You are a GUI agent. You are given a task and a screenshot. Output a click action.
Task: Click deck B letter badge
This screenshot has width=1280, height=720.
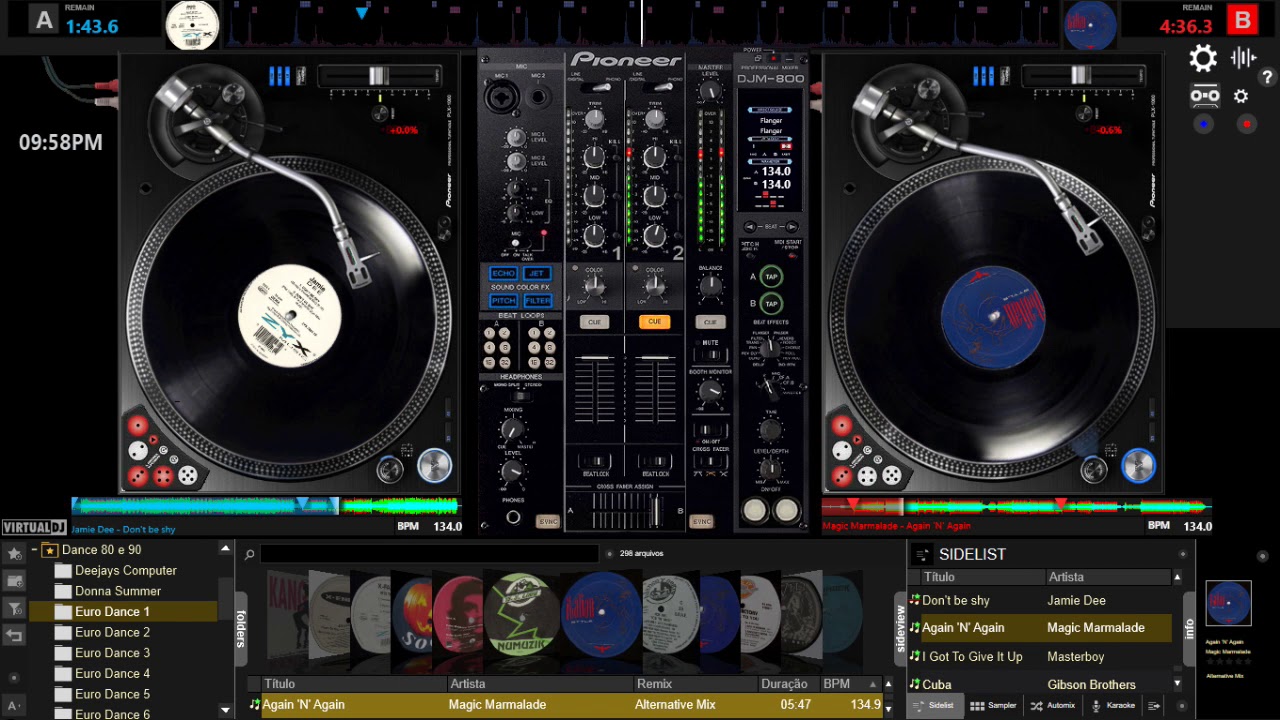pos(1242,19)
